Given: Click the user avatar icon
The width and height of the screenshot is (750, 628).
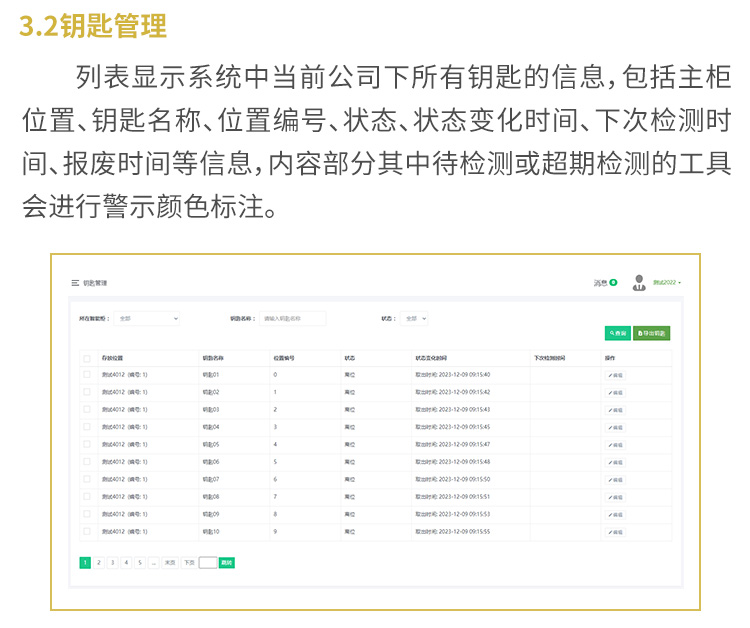Looking at the screenshot, I should pos(639,283).
